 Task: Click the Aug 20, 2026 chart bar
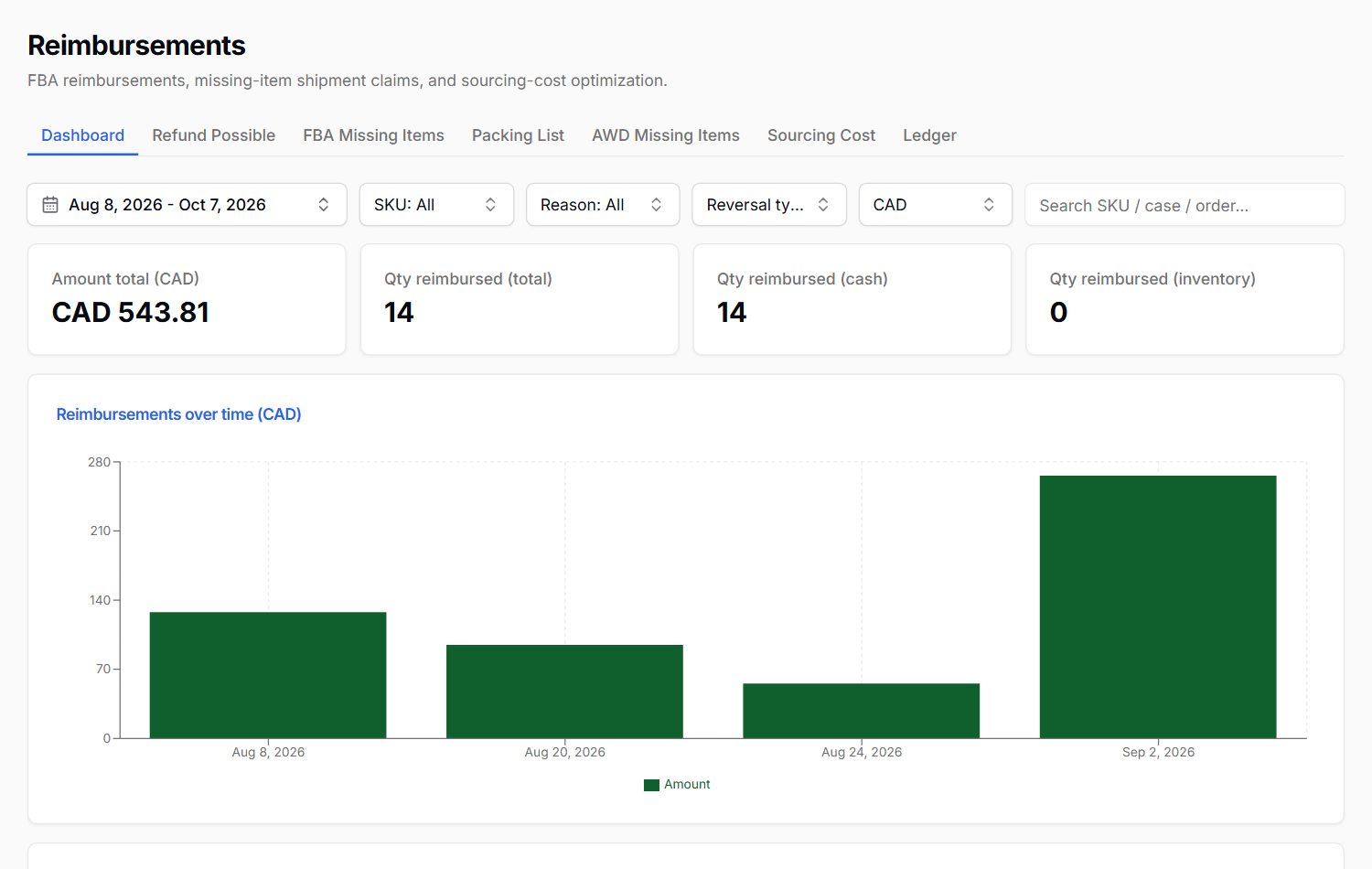[x=564, y=692]
